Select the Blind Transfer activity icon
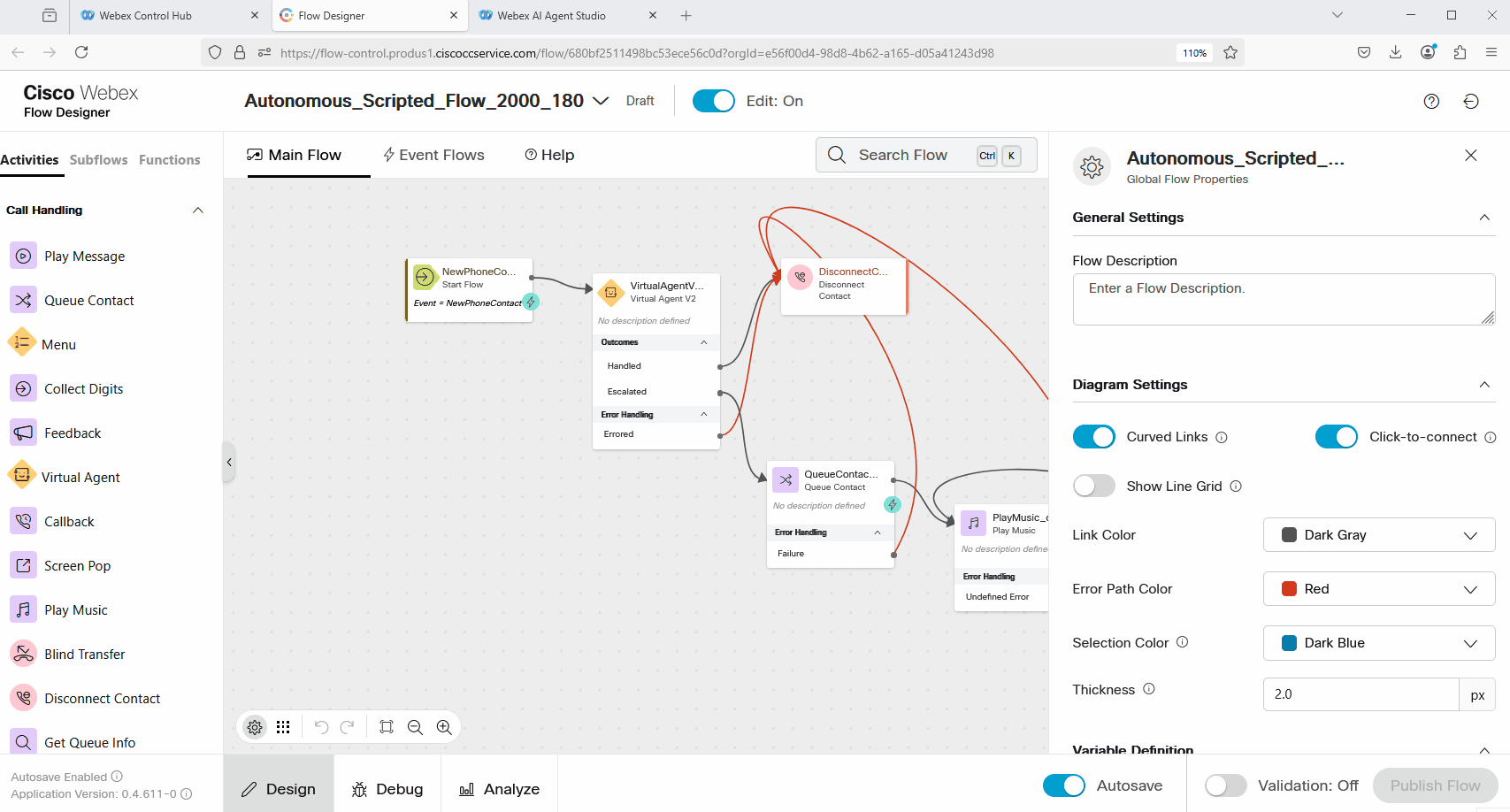This screenshot has height=812, width=1510. tap(24, 654)
